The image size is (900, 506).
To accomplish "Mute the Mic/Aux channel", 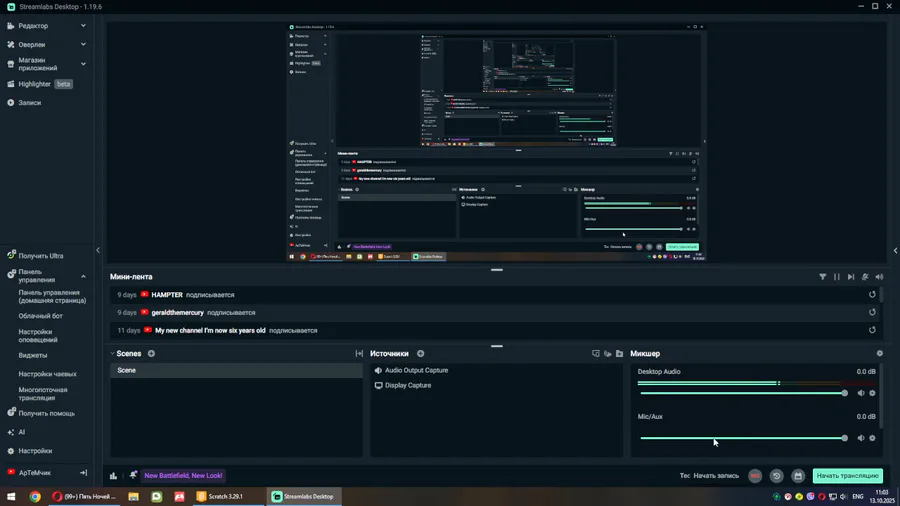I will click(861, 438).
